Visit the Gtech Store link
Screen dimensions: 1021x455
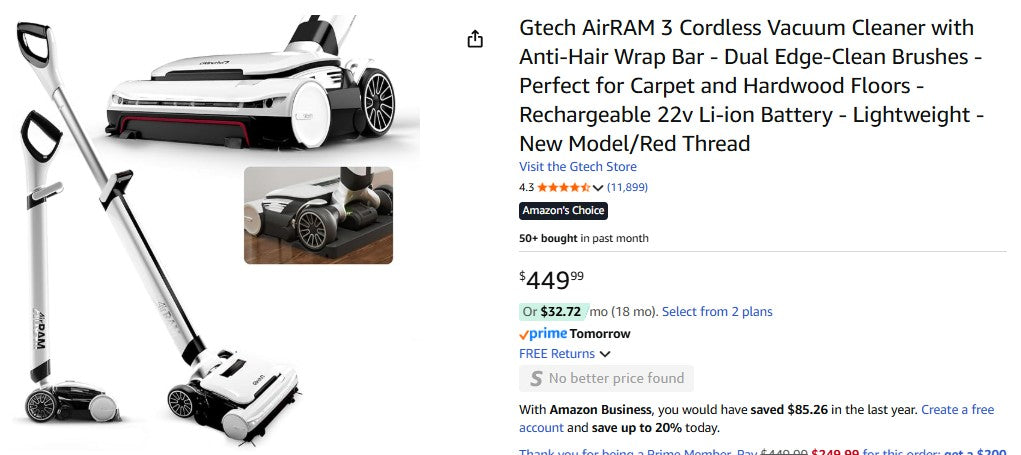point(577,167)
